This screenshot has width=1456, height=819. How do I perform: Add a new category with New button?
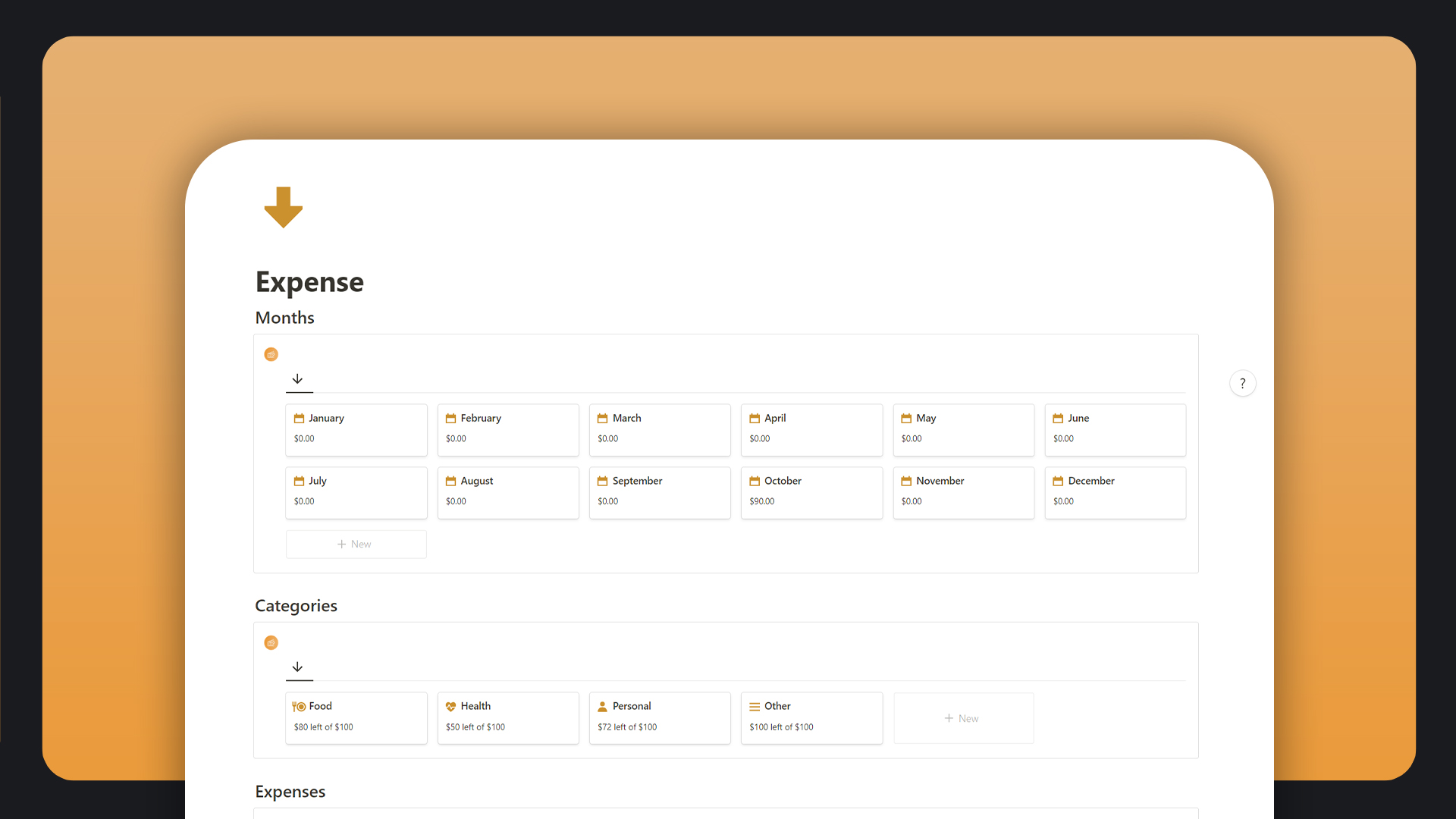coord(962,718)
